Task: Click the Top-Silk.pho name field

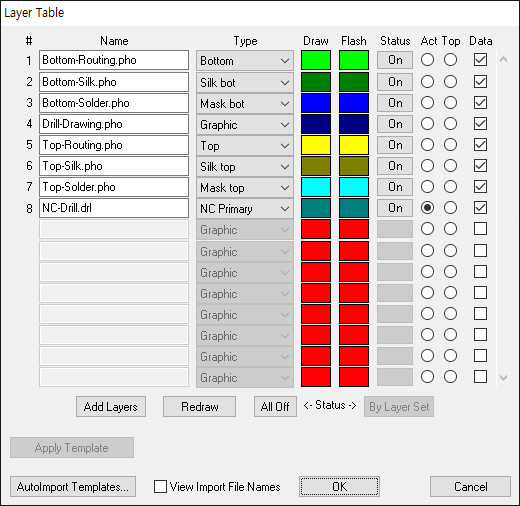Action: pos(114,166)
